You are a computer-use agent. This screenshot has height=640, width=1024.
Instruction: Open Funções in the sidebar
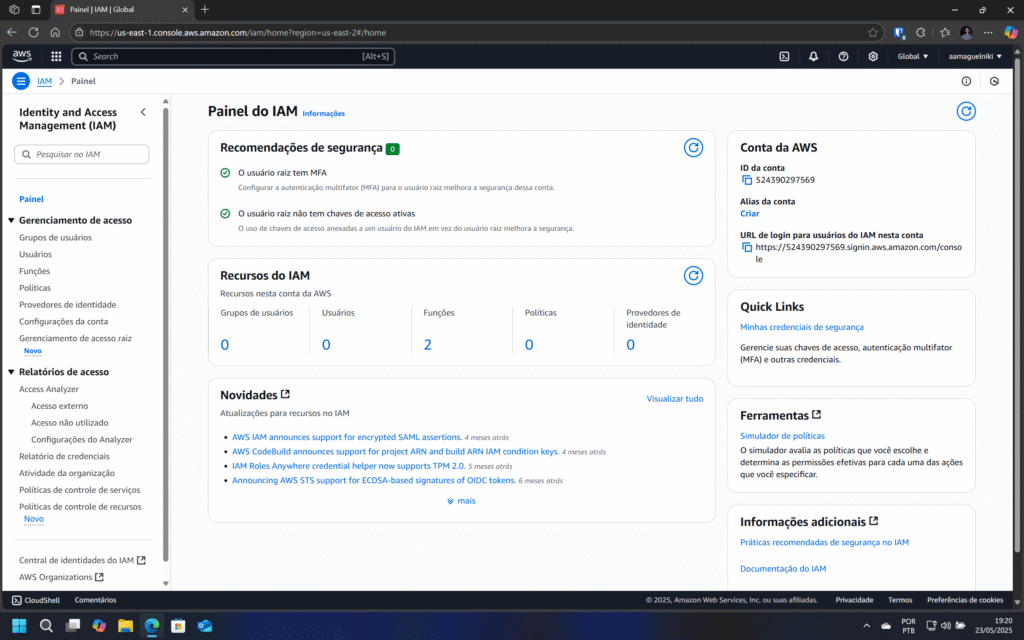[x=35, y=271]
